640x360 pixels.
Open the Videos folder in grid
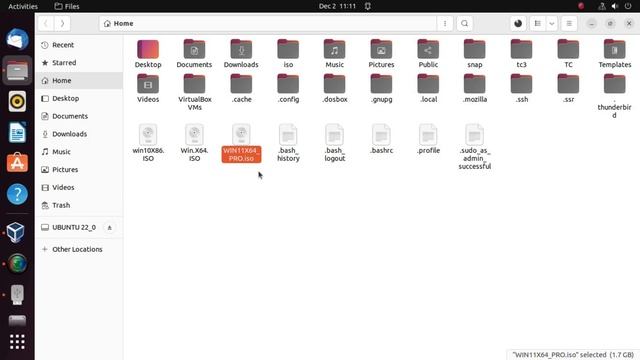coord(148,84)
